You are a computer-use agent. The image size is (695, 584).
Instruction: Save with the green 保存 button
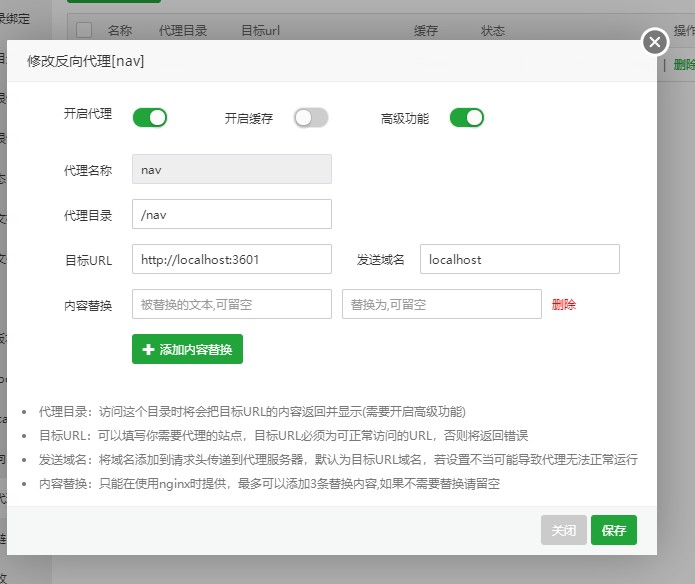coord(613,530)
